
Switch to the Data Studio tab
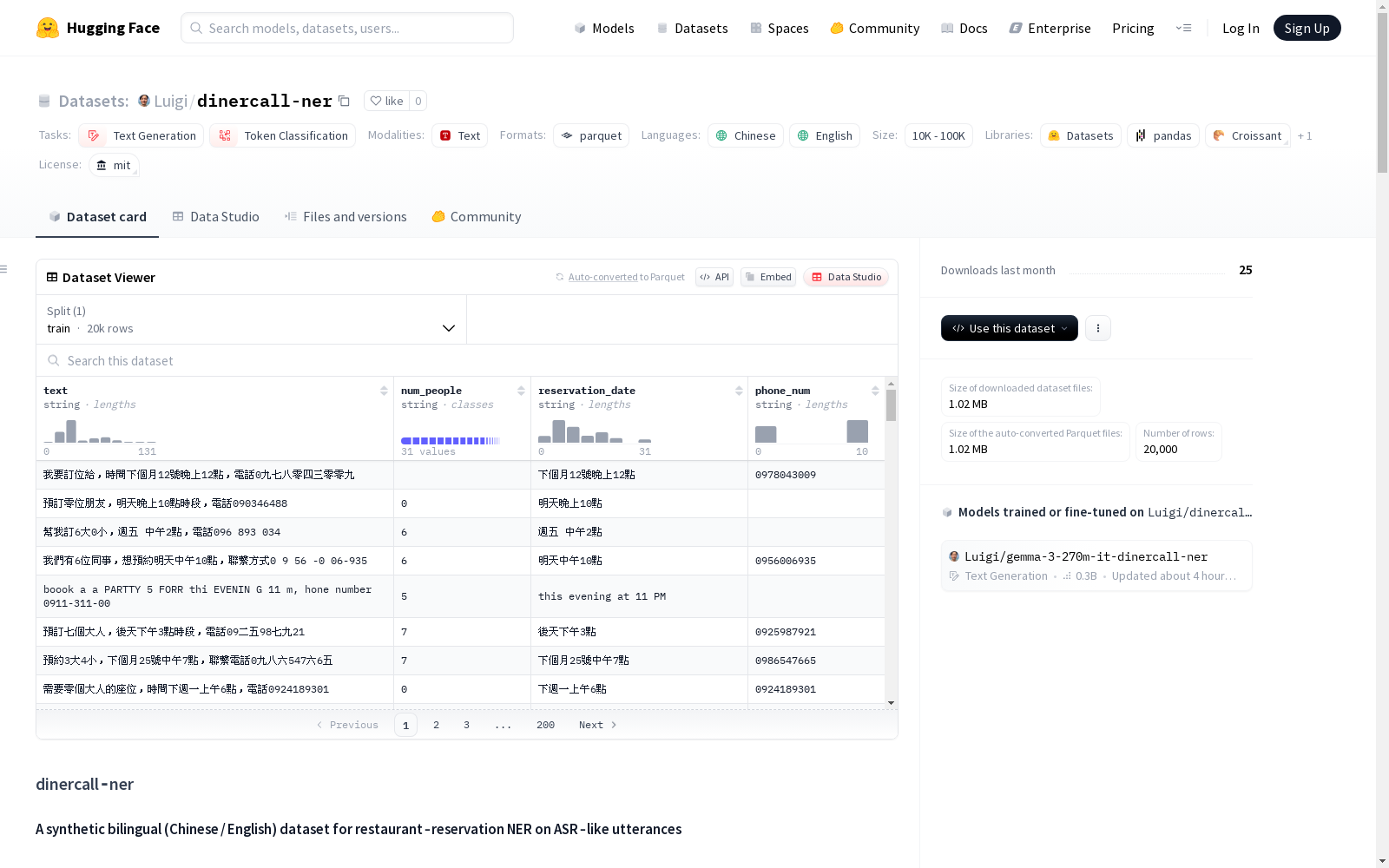[x=215, y=217]
